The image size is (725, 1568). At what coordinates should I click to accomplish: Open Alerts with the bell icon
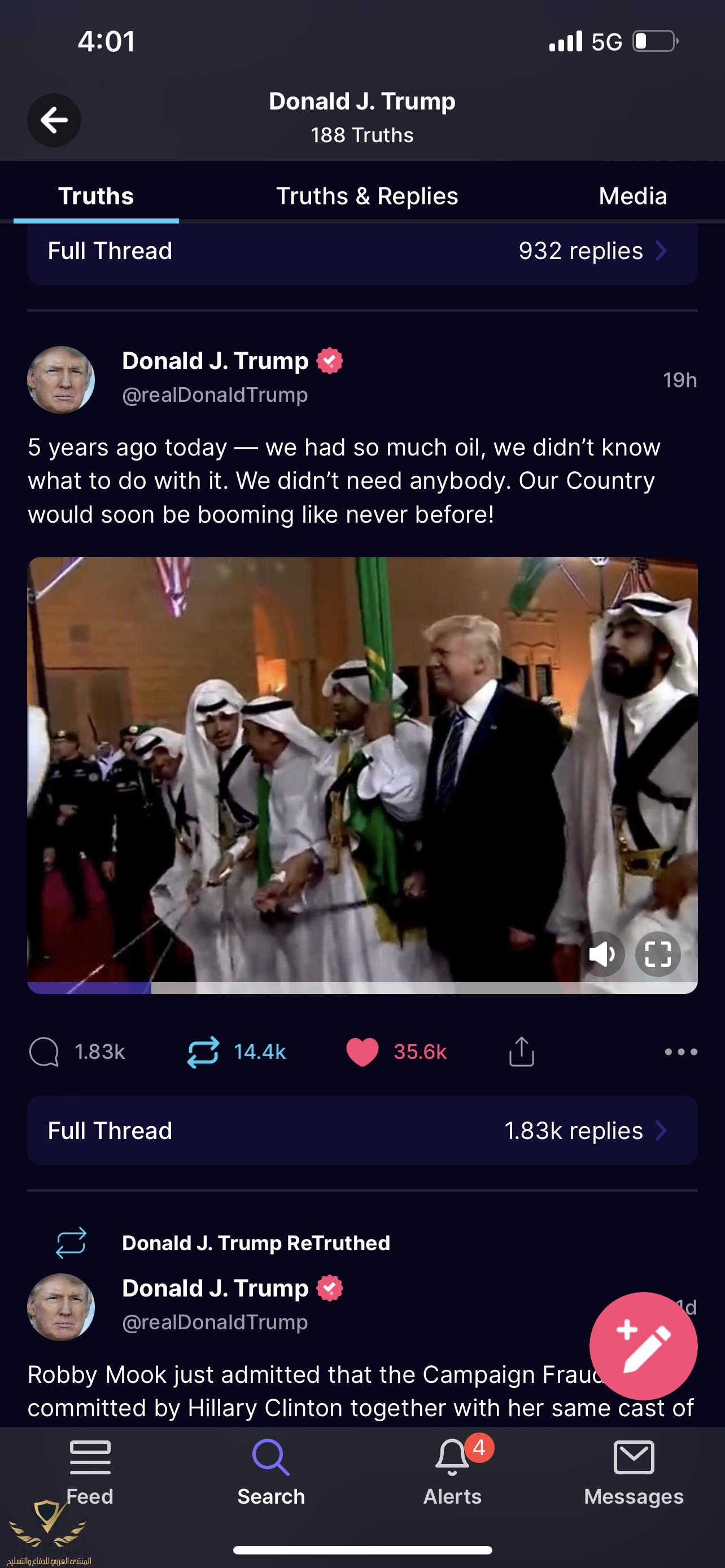coord(452,1458)
